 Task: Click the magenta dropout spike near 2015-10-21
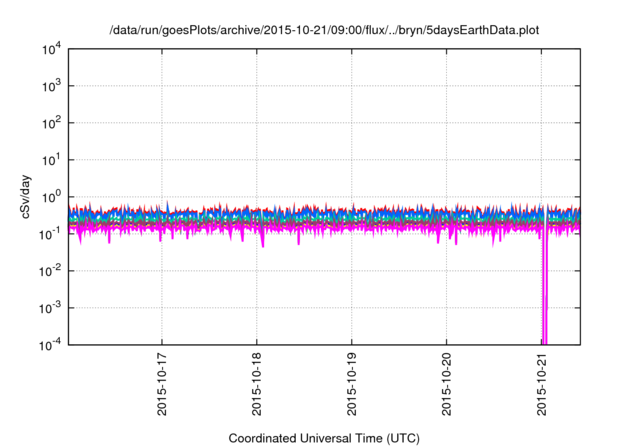pyautogui.click(x=544, y=286)
